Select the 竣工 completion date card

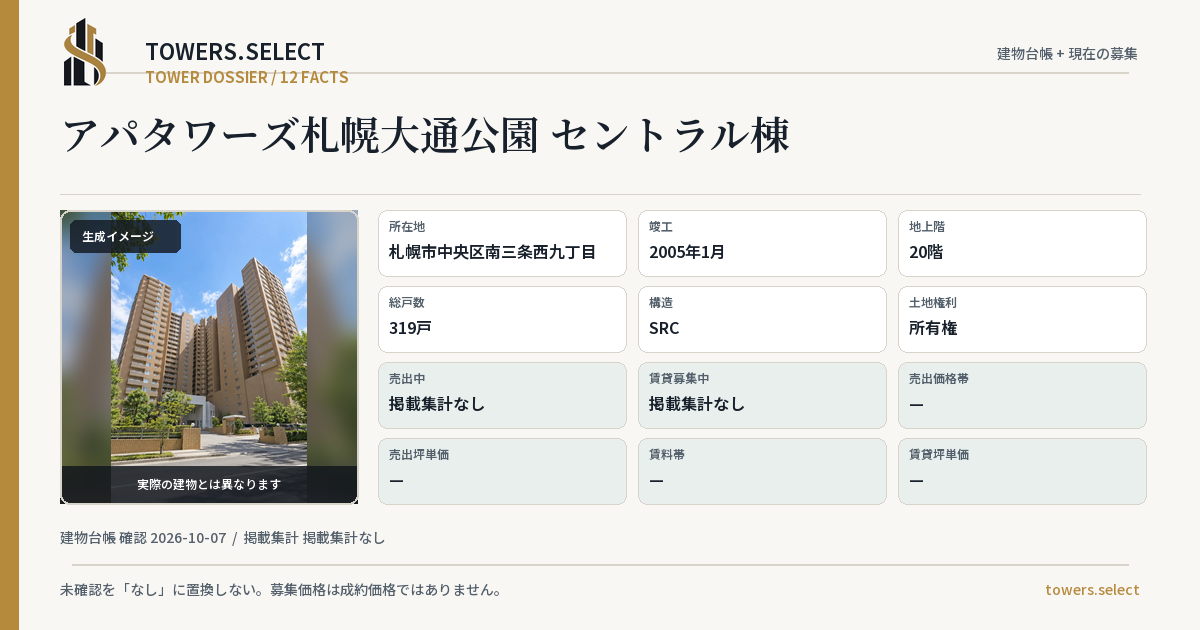click(x=762, y=243)
